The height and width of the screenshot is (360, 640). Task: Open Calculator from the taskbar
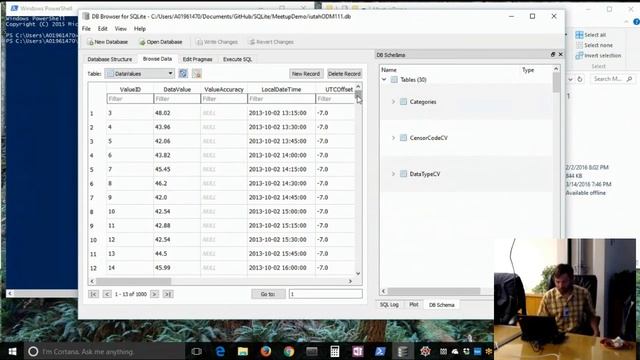pyautogui.click(x=335, y=351)
